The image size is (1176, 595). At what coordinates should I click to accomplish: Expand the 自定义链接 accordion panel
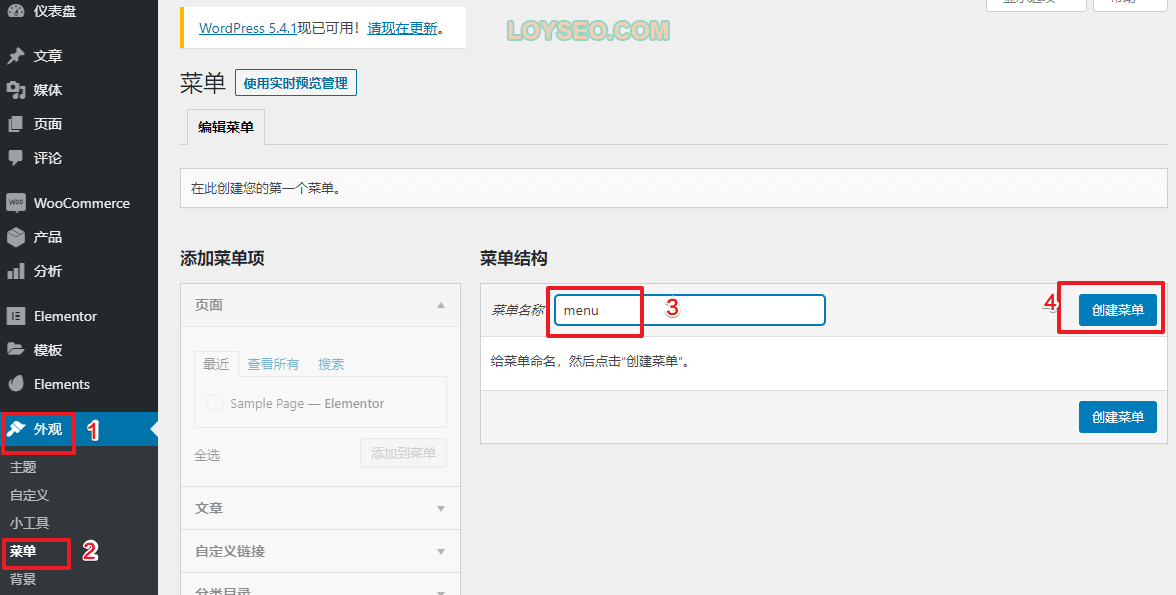click(x=320, y=551)
